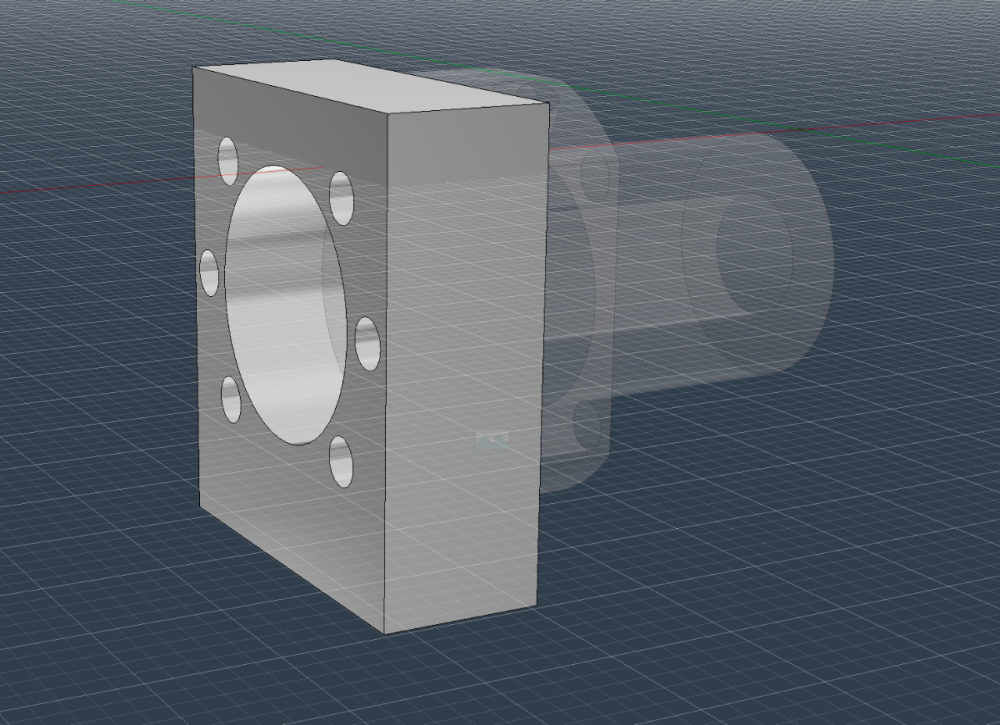1000x725 pixels.
Task: Select the top face of the solid block
Action: point(373,86)
